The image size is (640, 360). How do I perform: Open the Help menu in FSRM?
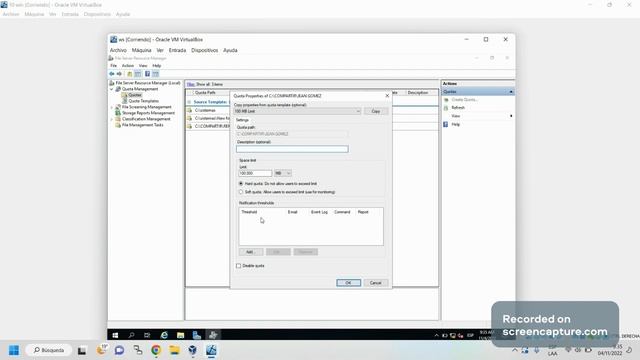tap(157, 66)
